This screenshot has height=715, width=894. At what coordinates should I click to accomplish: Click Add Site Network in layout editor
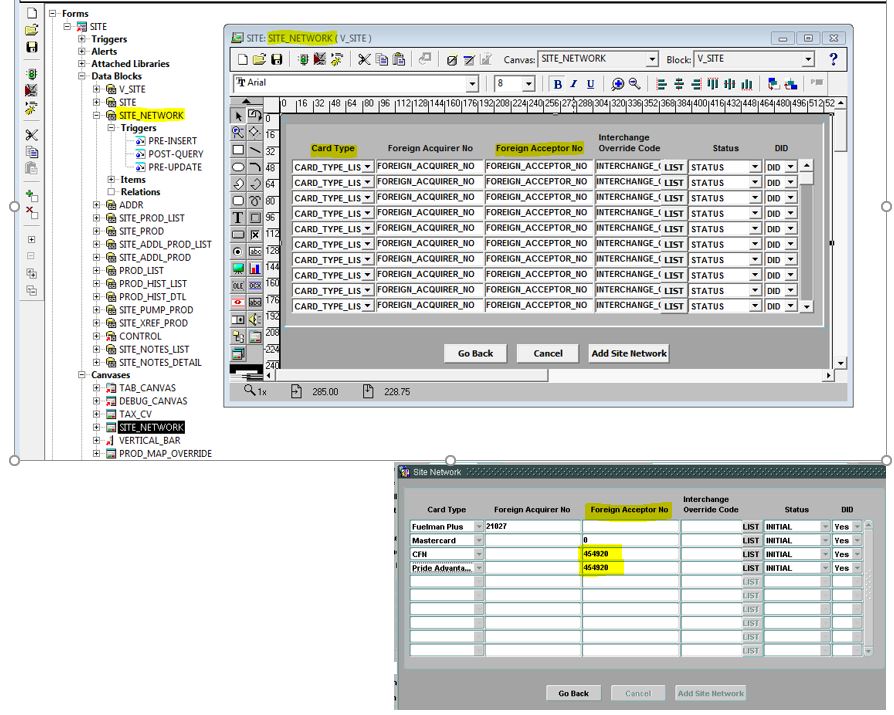point(629,353)
